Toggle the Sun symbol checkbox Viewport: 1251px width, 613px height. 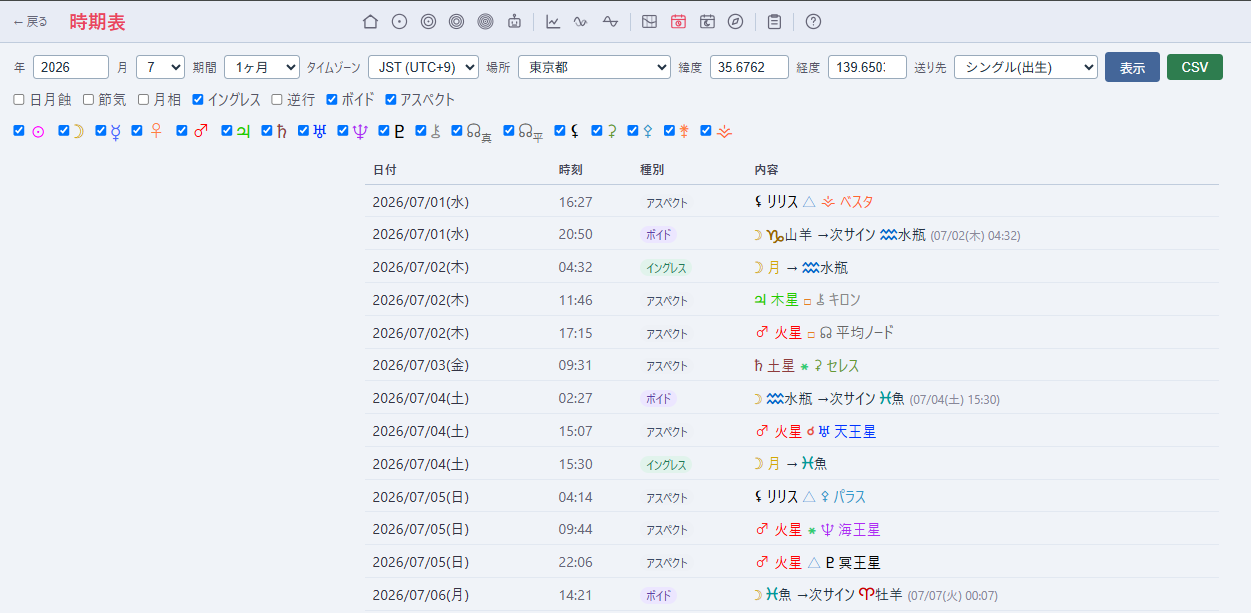click(x=19, y=130)
